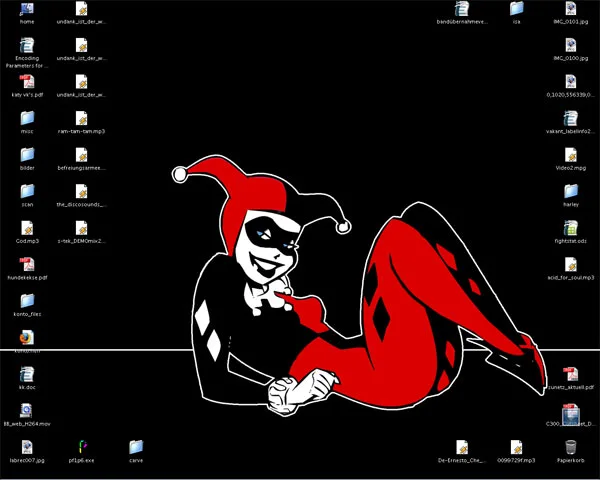Viewport: 600px width, 480px height.
Task: Play the Video2.mpg file
Action: click(571, 155)
